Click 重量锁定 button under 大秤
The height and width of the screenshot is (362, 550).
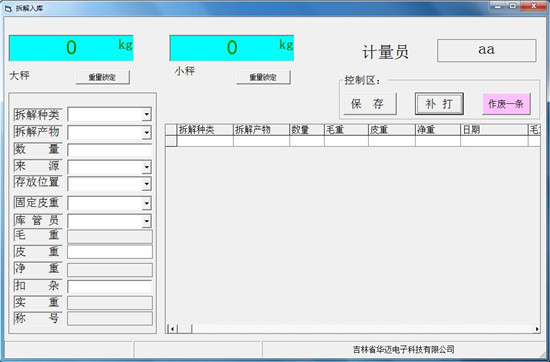point(102,78)
